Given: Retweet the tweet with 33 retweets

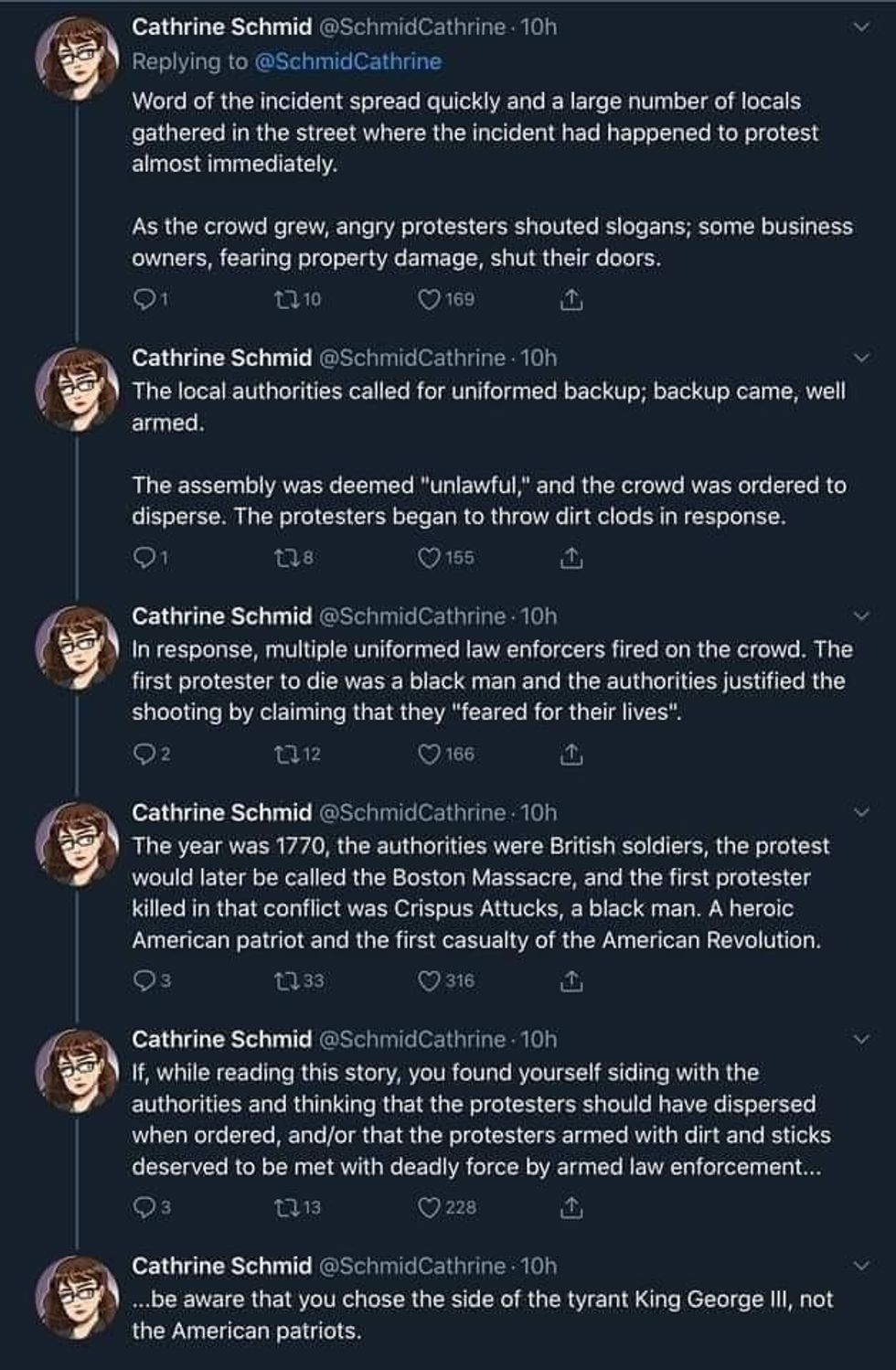Looking at the screenshot, I should coord(284,981).
